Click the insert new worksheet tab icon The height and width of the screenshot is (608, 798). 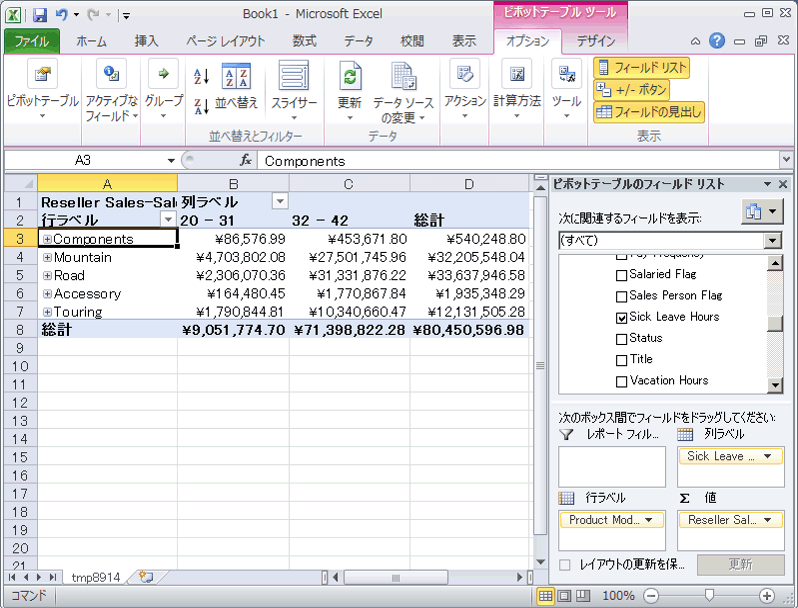(146, 577)
